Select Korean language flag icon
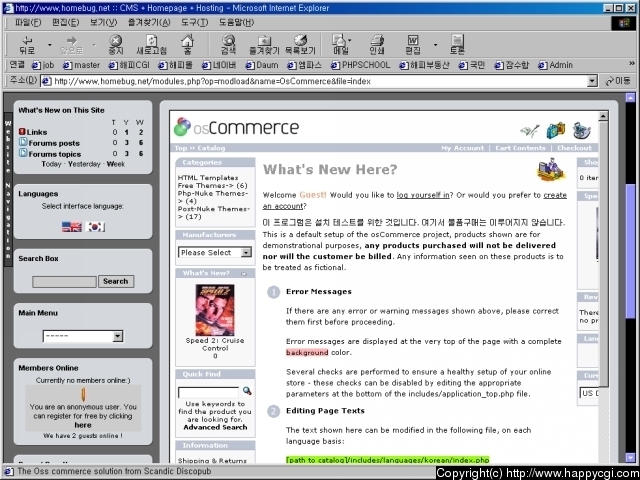 click(95, 227)
